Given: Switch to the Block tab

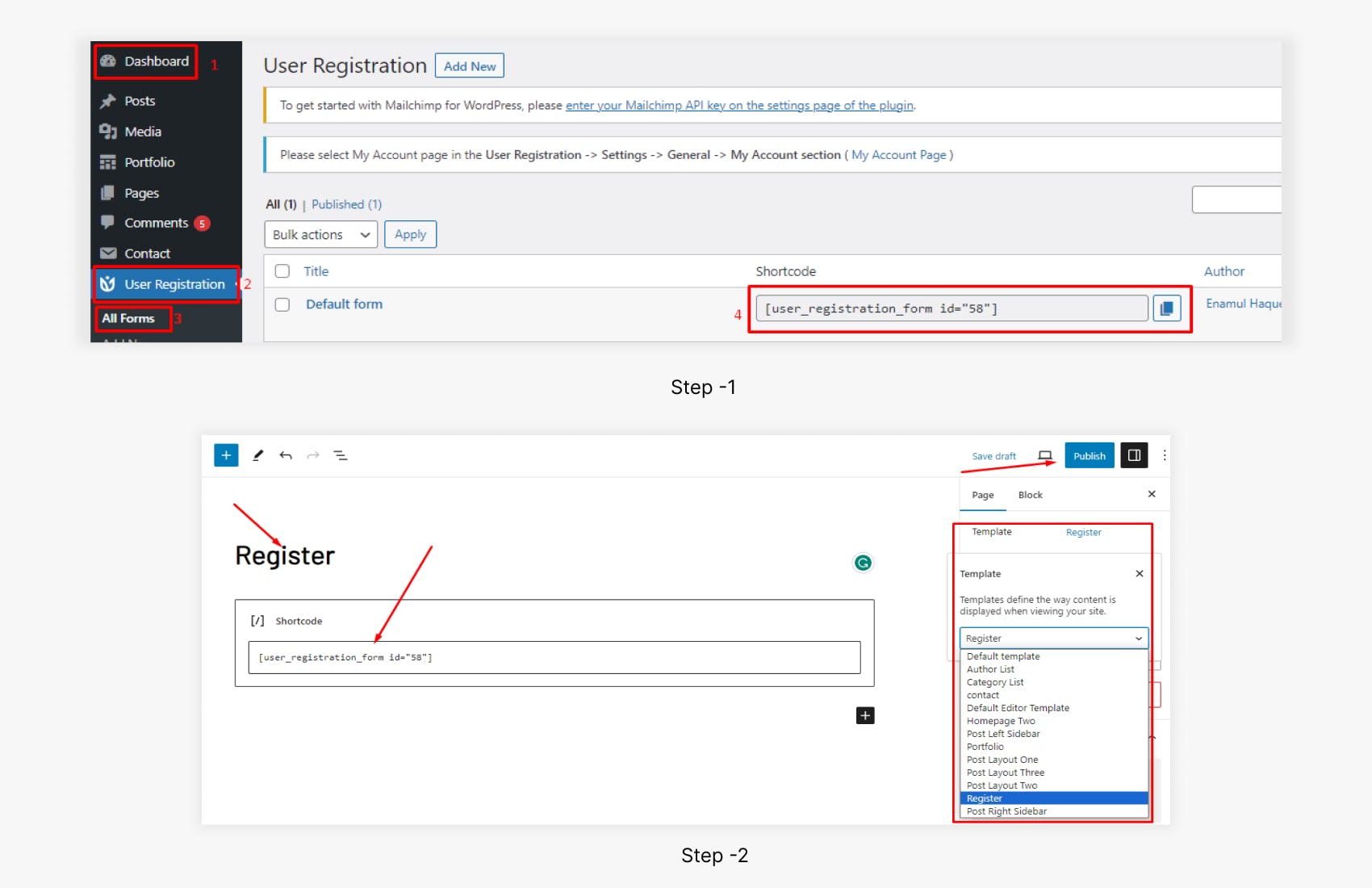Looking at the screenshot, I should [1031, 495].
